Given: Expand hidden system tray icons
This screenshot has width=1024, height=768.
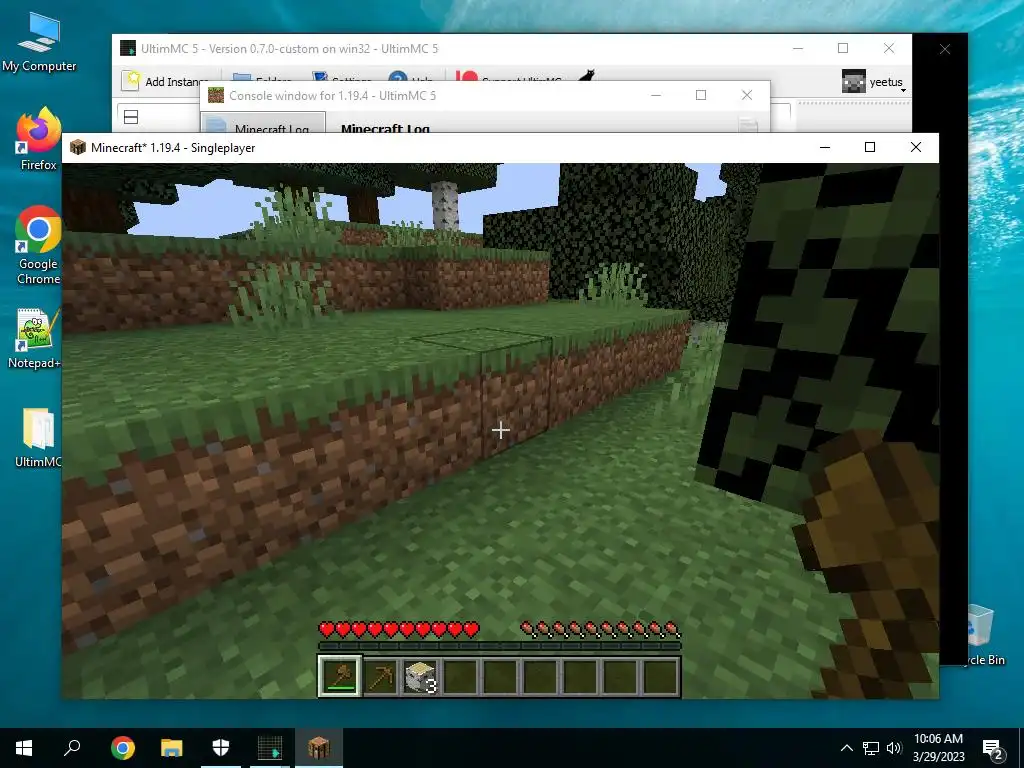Looking at the screenshot, I should coord(846,748).
